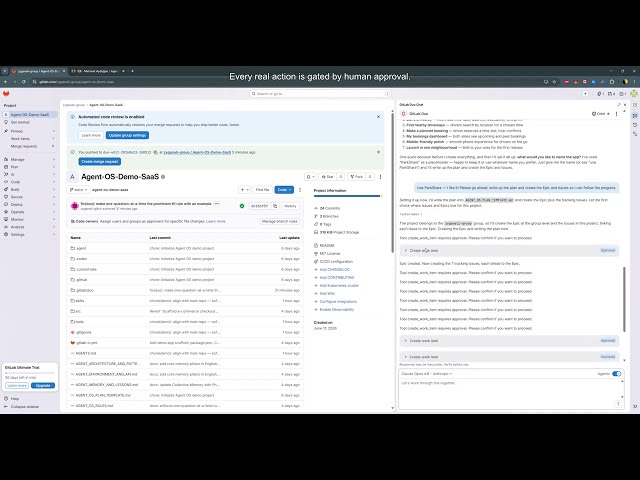The width and height of the screenshot is (640, 480).
Task: Reload the browser page
Action: tap(24, 82)
